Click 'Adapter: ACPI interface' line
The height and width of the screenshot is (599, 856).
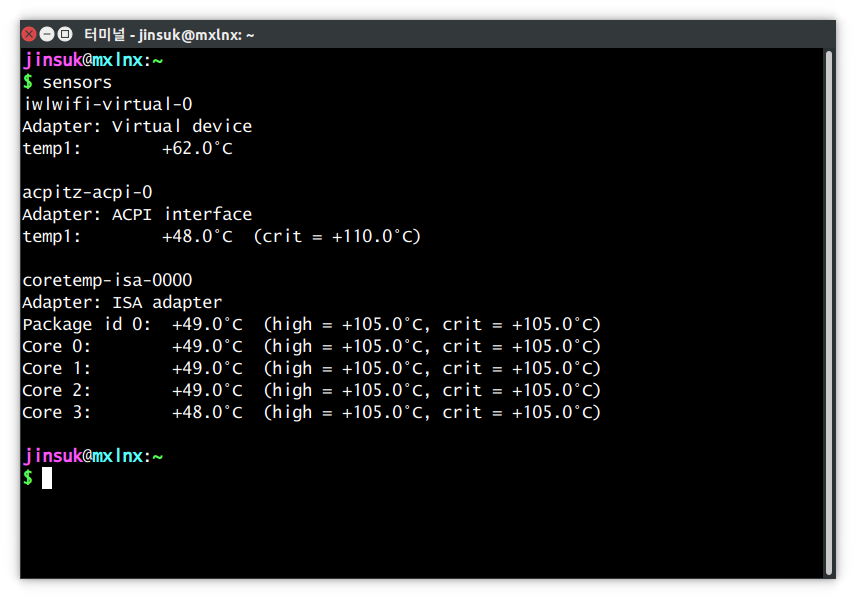(137, 214)
